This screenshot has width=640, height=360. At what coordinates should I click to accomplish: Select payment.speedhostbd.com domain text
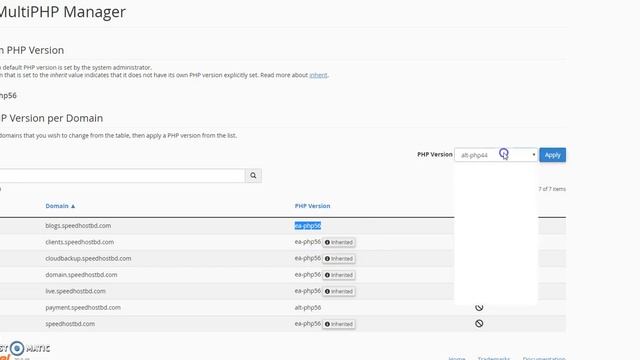tap(83, 307)
